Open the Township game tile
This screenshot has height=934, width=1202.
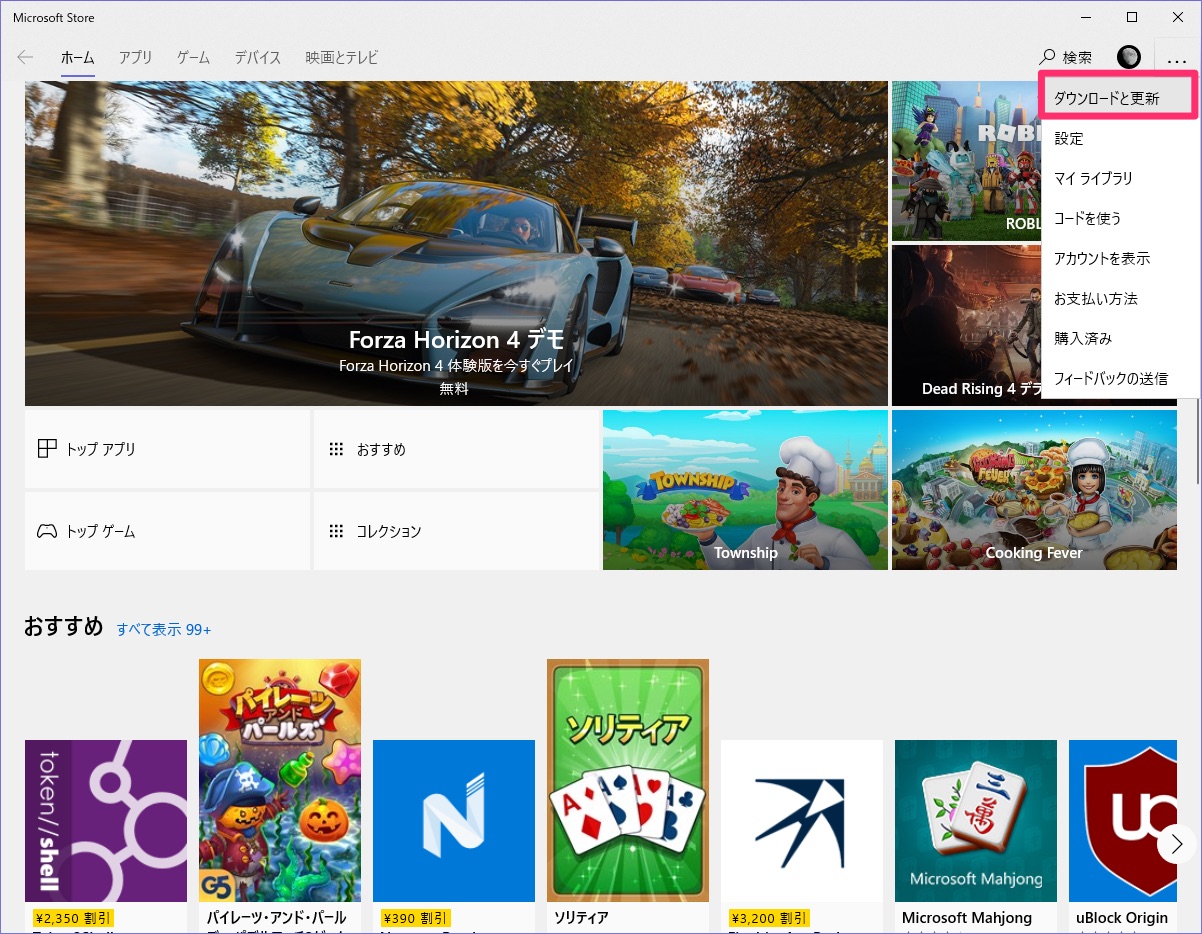(745, 490)
